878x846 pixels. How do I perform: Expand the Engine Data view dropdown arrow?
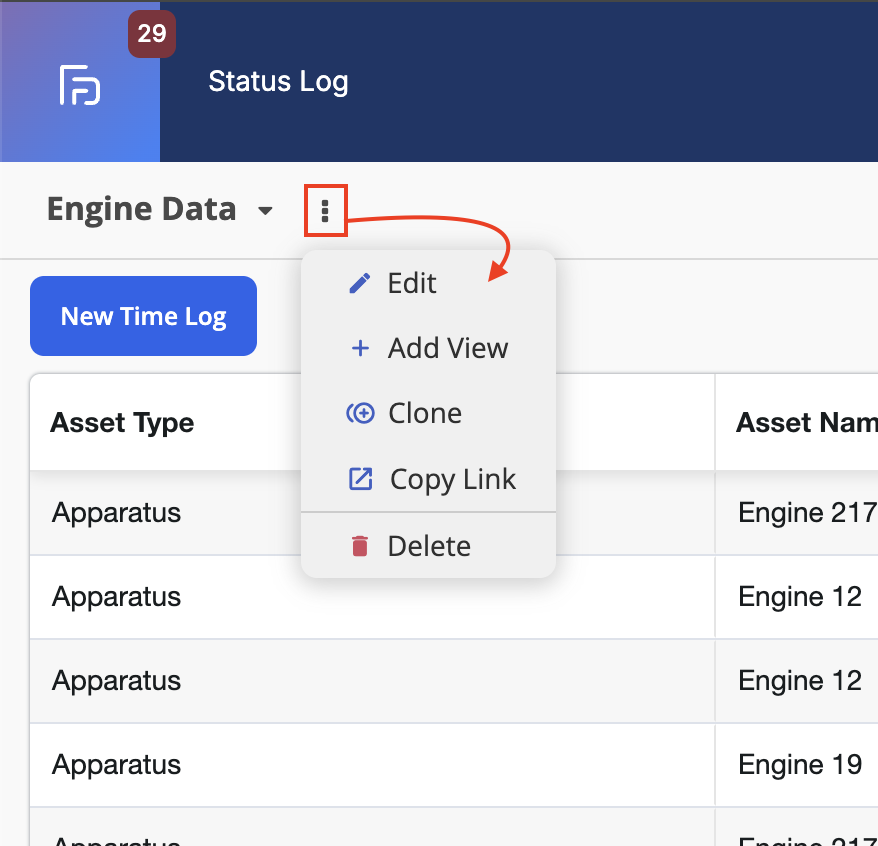(x=265, y=211)
